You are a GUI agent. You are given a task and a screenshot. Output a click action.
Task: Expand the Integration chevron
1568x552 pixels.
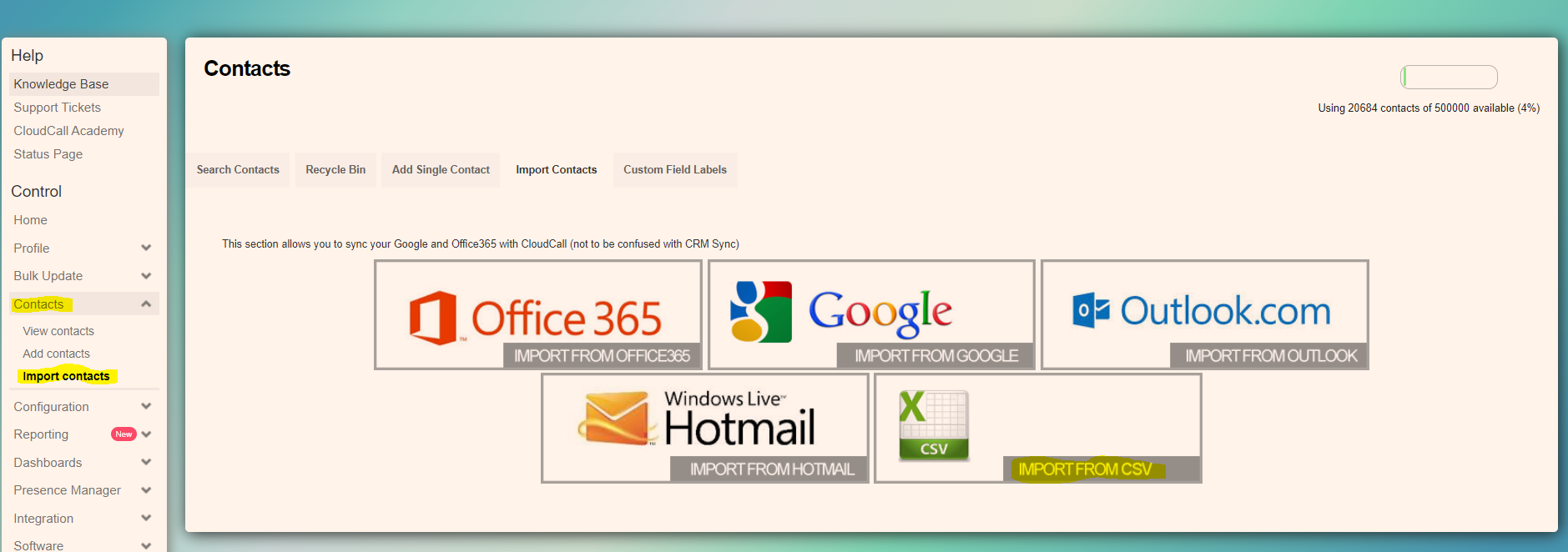[x=146, y=519]
